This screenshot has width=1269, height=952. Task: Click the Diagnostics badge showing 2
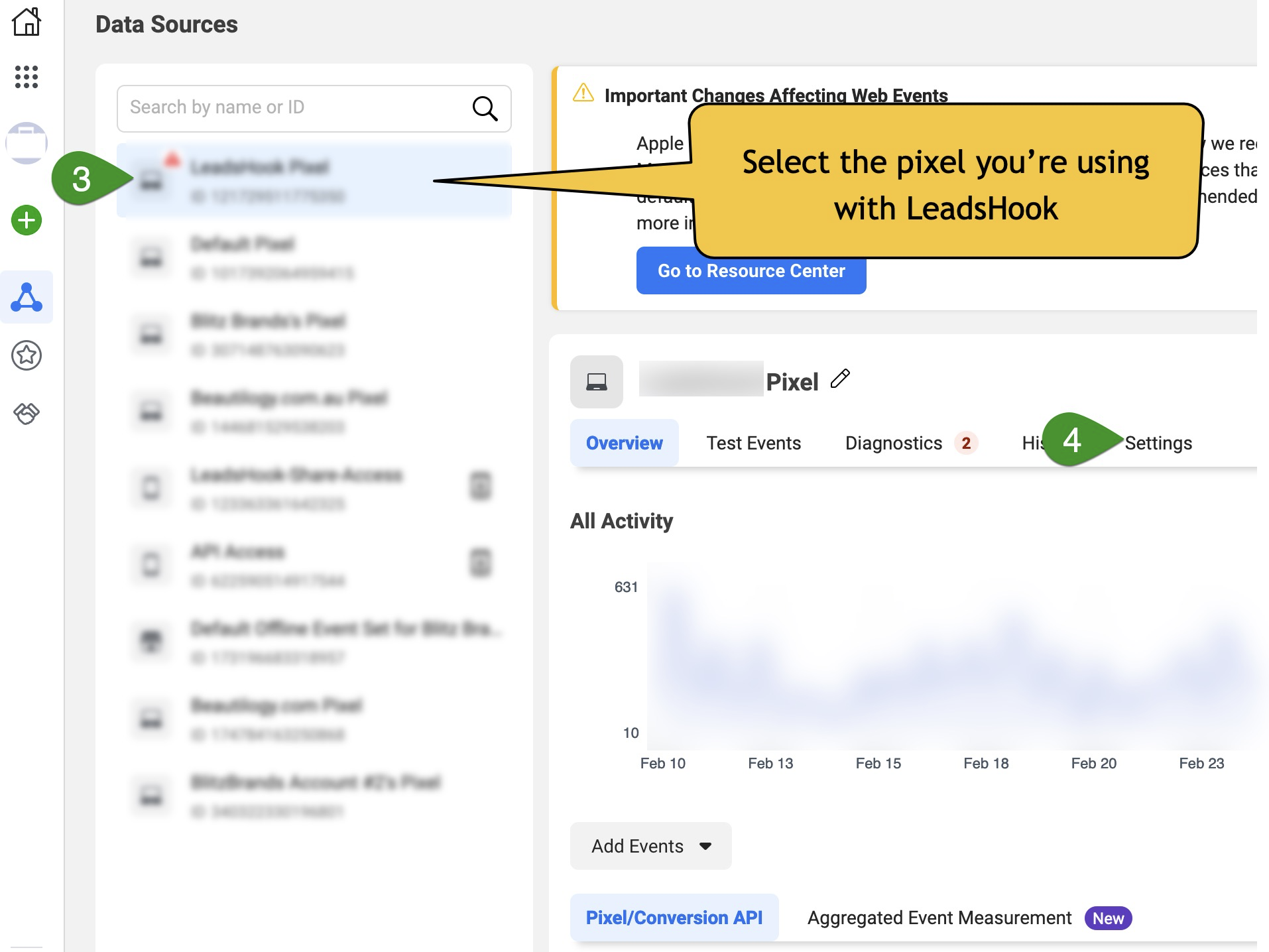coord(966,443)
